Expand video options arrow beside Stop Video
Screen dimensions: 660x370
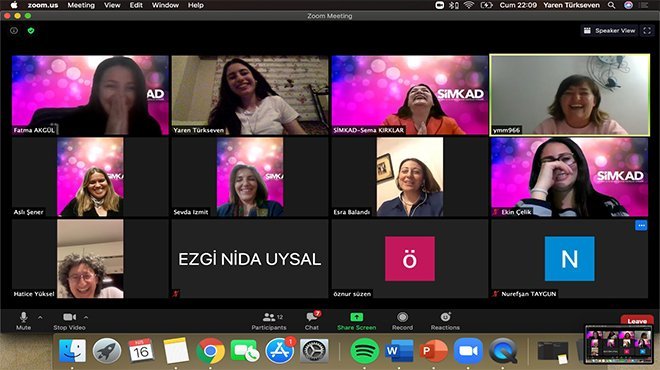pyautogui.click(x=86, y=317)
